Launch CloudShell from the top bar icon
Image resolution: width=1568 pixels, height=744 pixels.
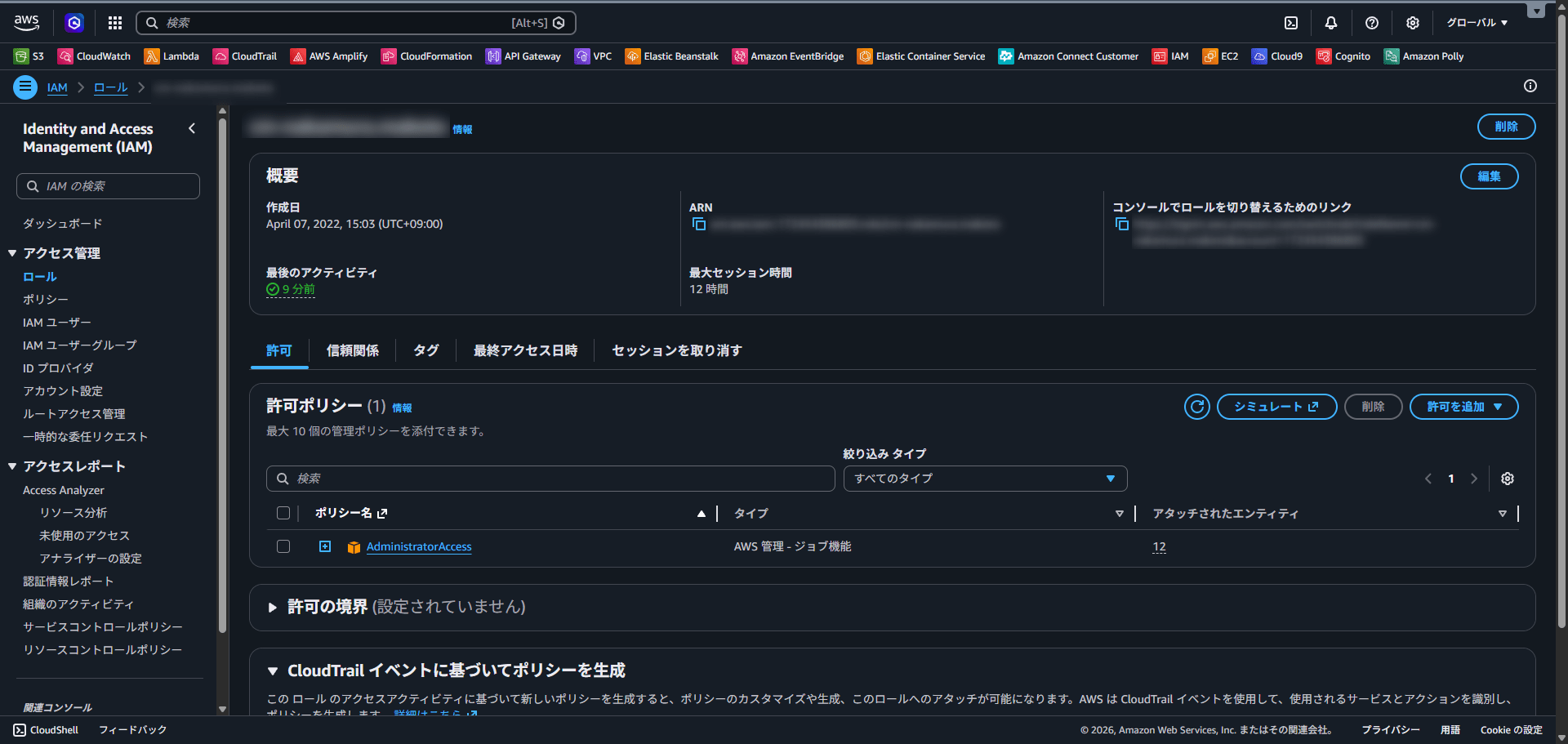[x=1291, y=23]
